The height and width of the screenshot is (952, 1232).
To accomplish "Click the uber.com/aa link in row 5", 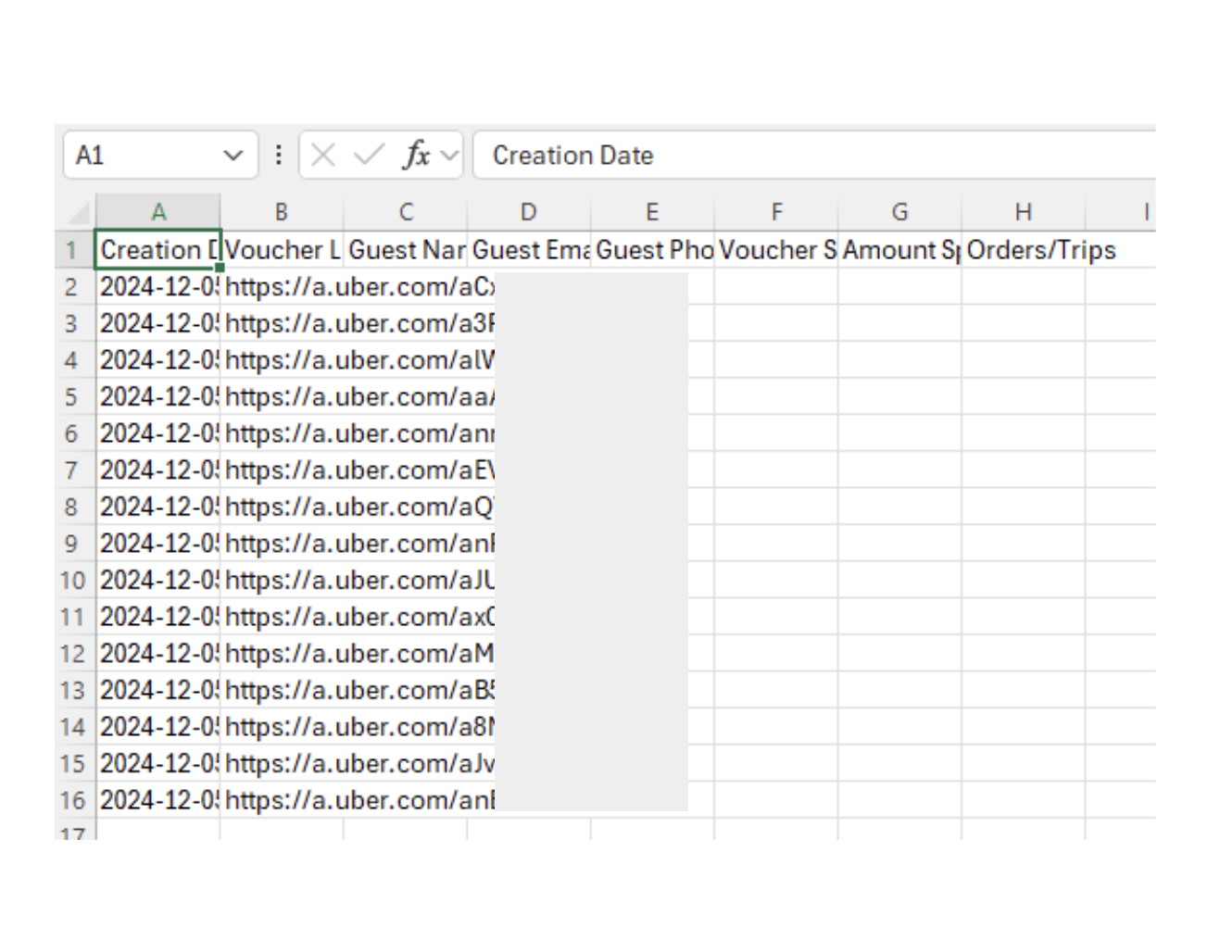I will point(359,397).
